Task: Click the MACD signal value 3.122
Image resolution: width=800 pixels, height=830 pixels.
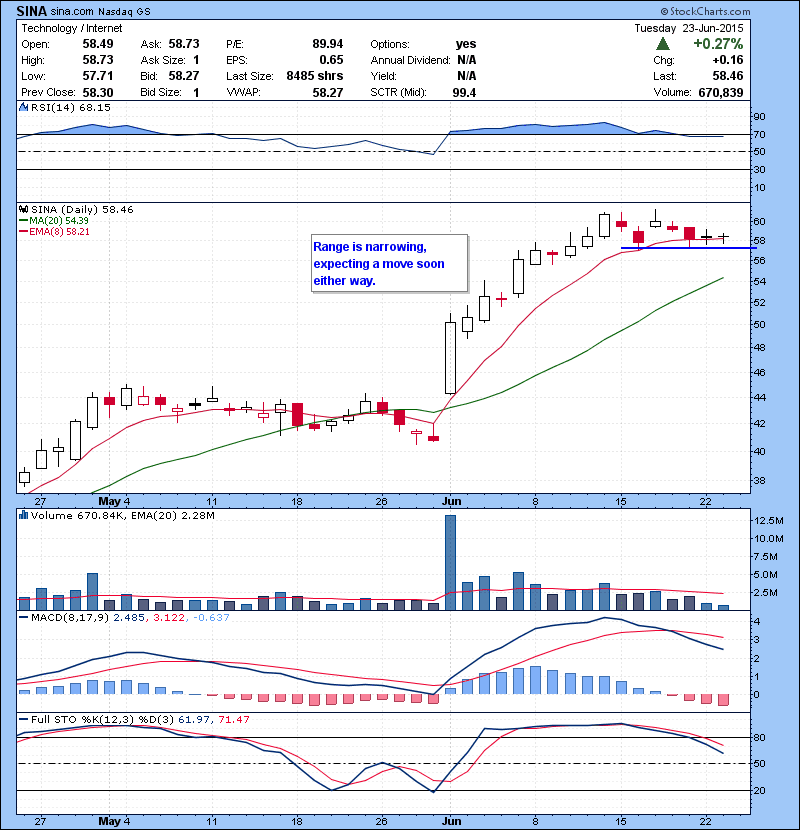Action: click(x=169, y=617)
